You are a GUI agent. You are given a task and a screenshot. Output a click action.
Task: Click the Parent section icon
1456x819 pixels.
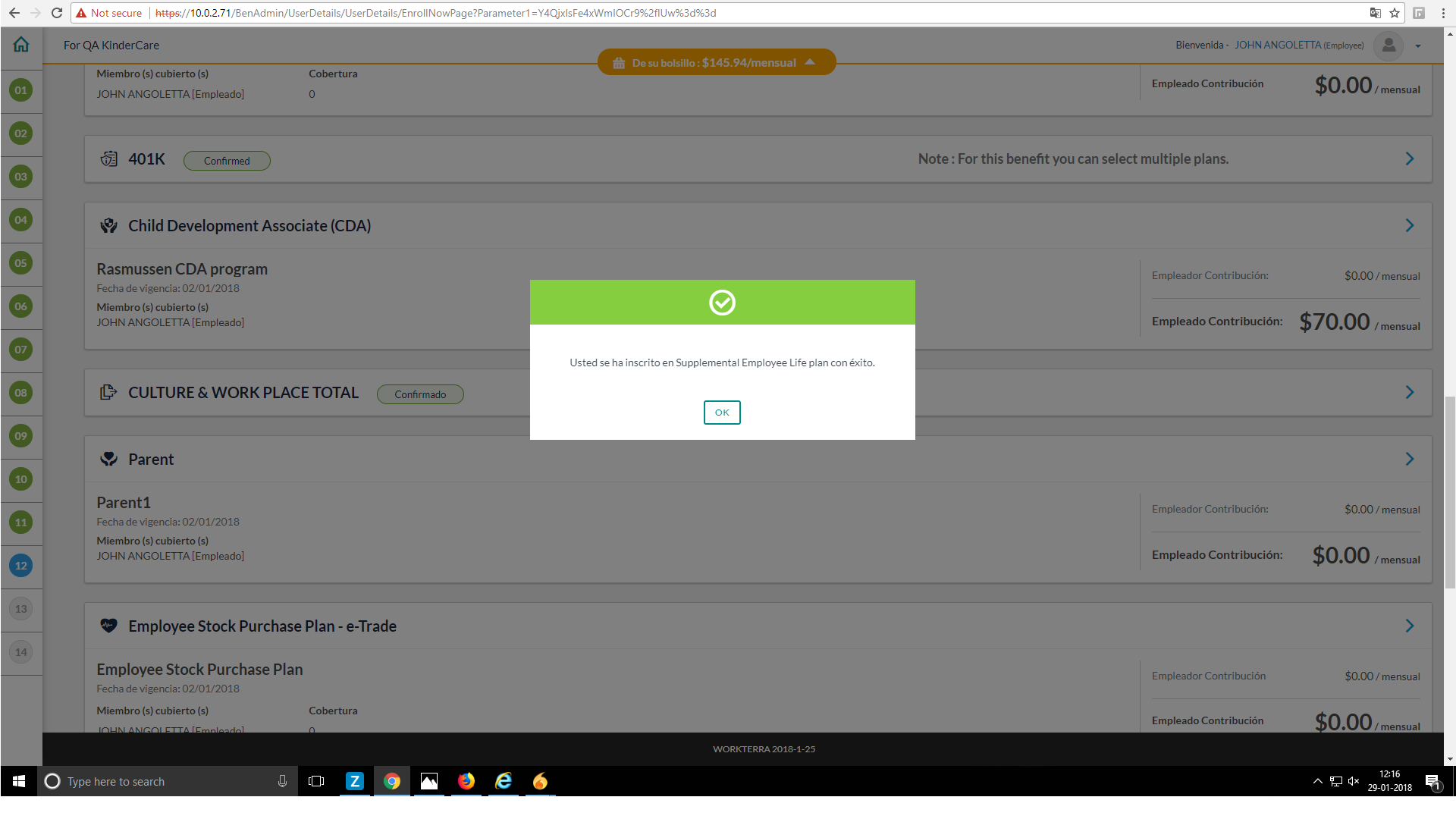pyautogui.click(x=109, y=460)
